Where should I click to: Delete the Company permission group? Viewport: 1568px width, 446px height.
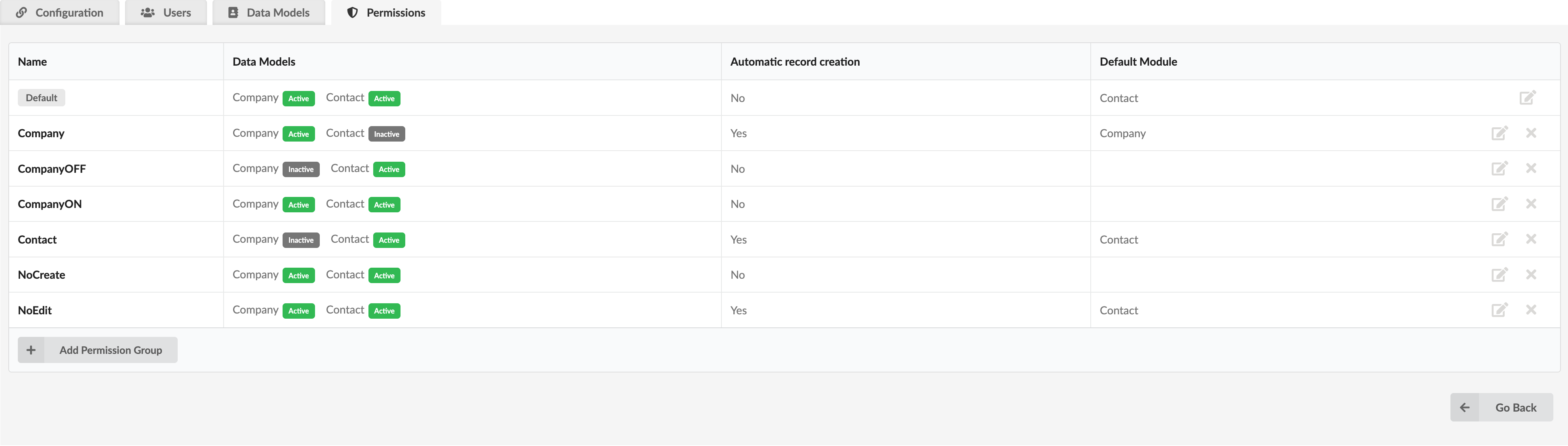coord(1531,133)
